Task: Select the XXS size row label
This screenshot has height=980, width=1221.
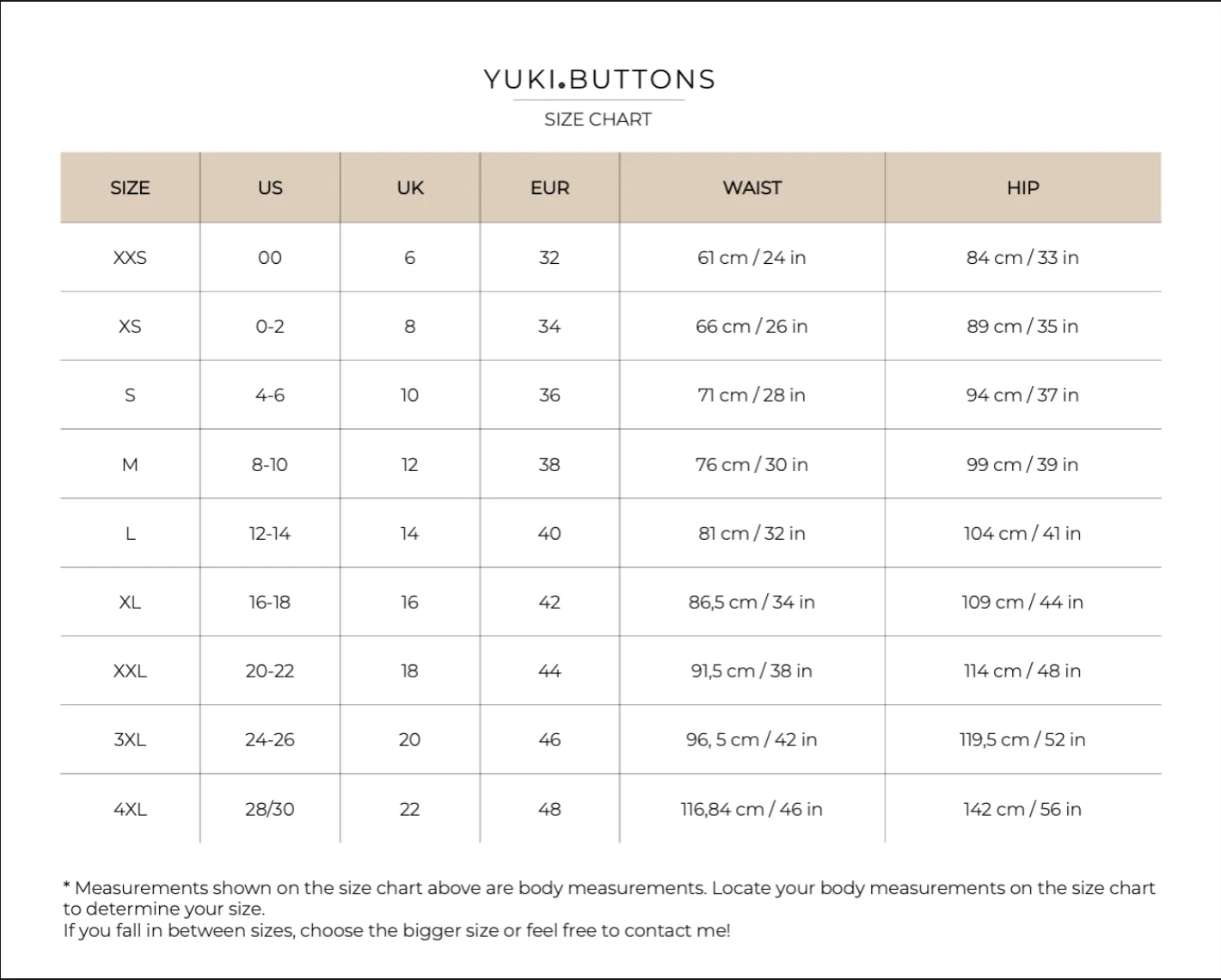Action: click(130, 257)
